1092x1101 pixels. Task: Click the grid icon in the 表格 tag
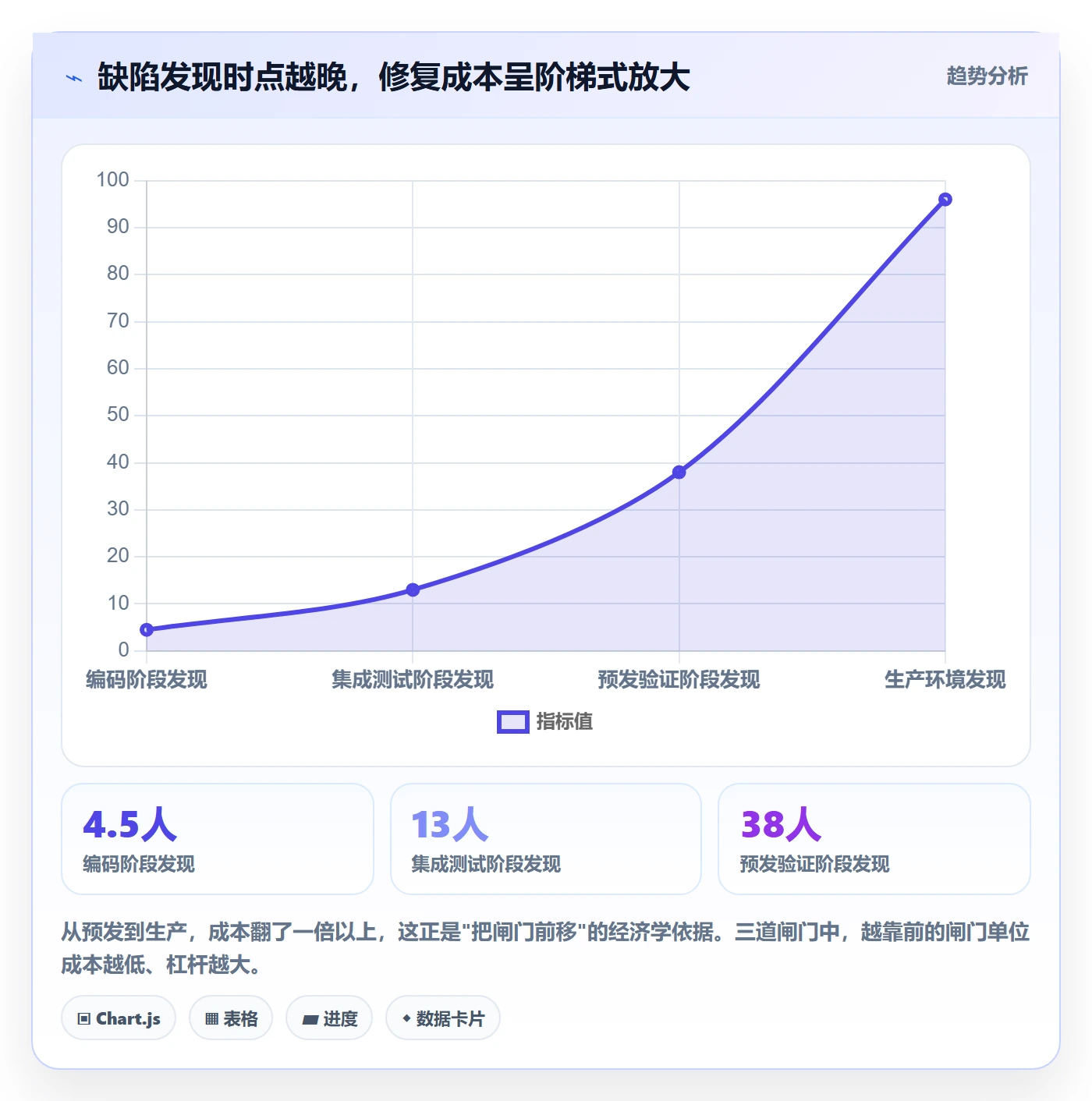tap(211, 1019)
